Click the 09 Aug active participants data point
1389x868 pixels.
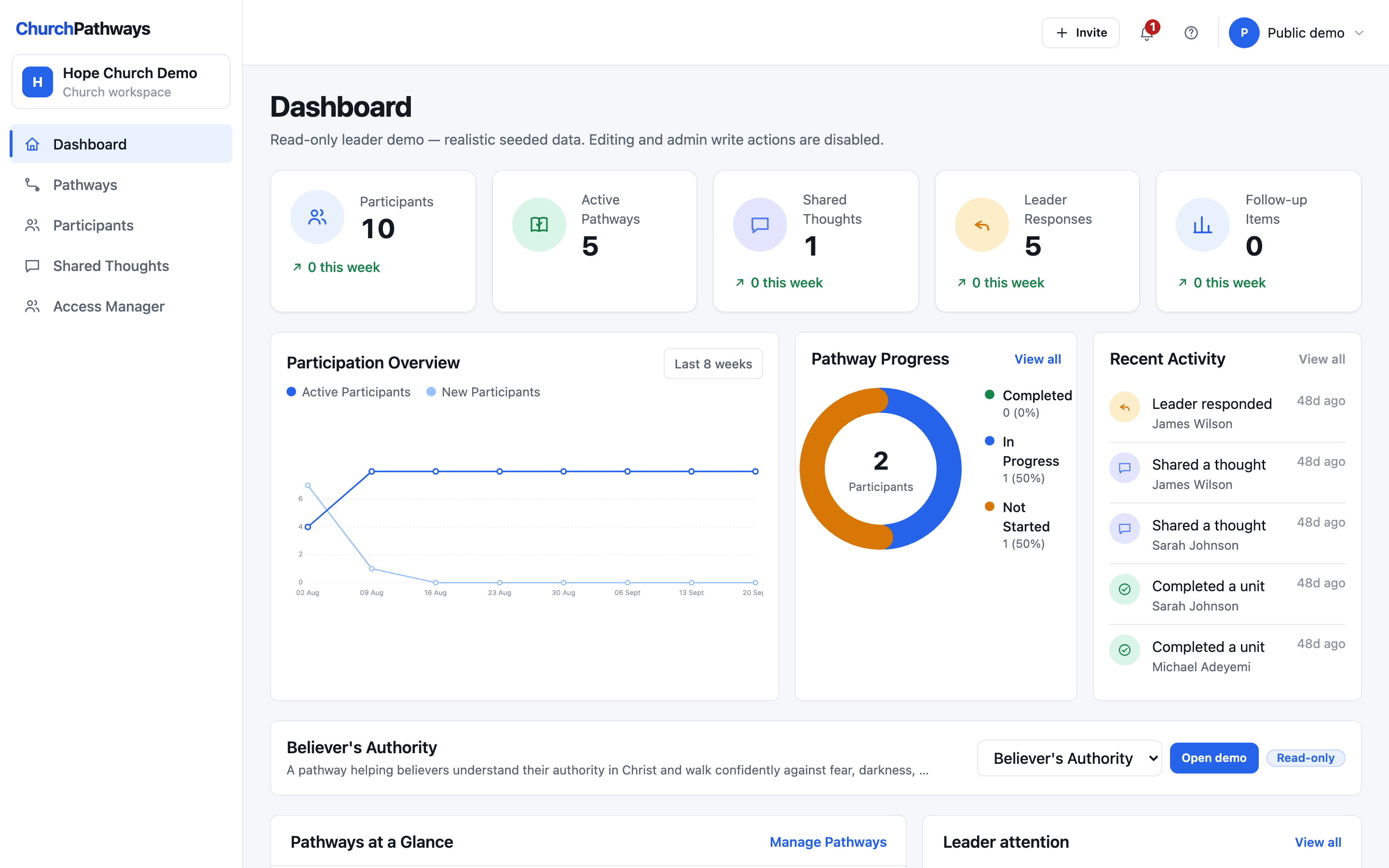[372, 471]
